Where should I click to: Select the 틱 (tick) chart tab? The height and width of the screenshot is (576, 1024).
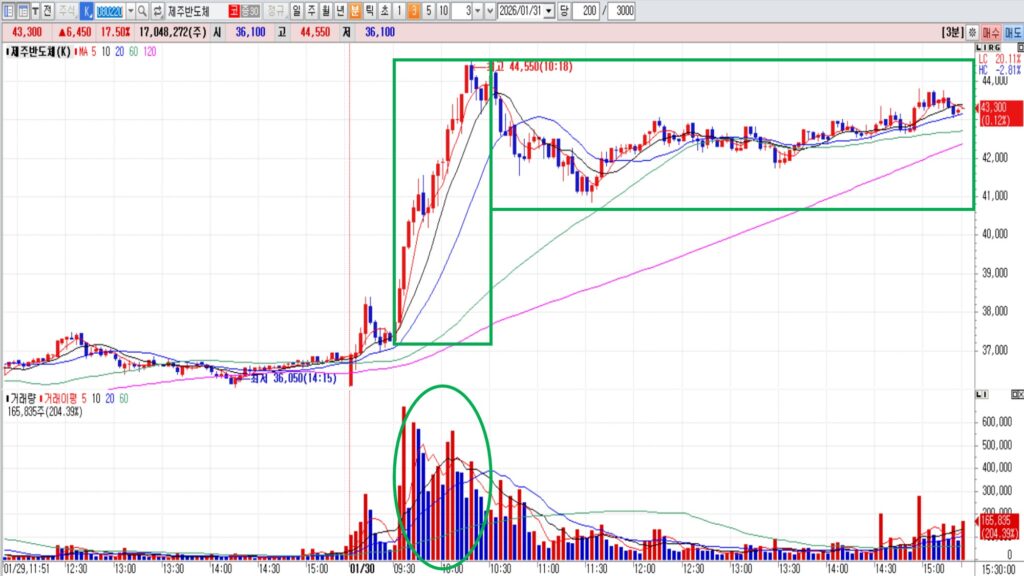369,10
